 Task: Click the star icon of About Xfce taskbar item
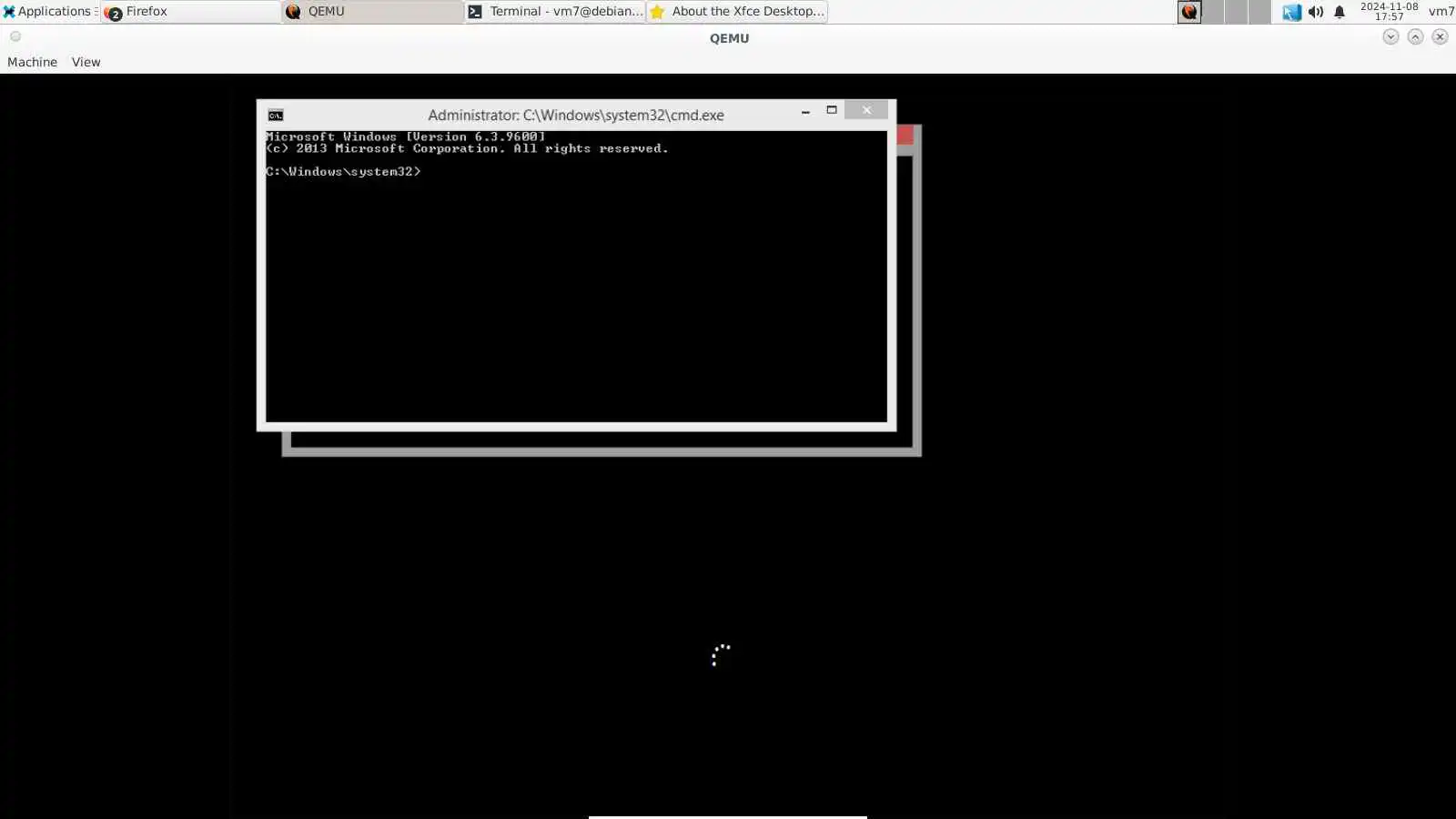click(657, 12)
